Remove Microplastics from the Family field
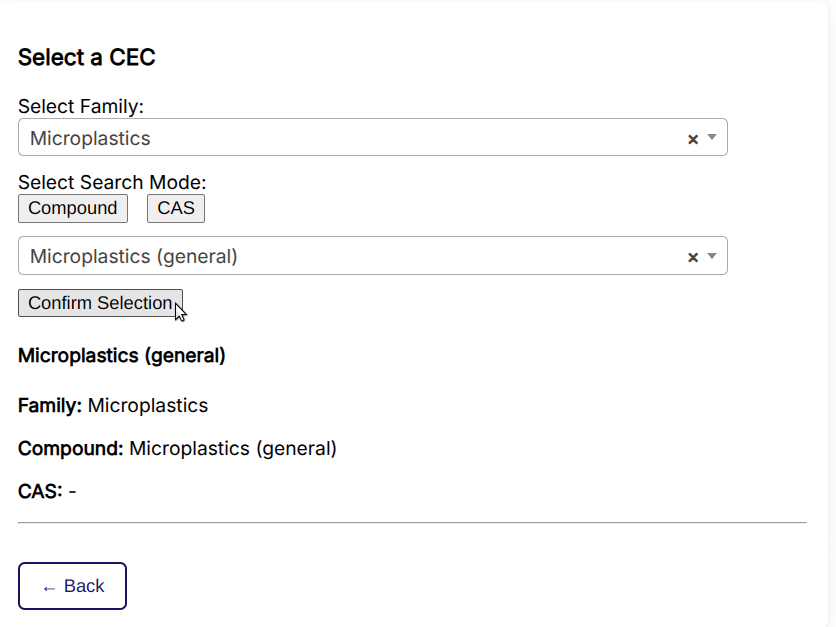 pos(693,137)
